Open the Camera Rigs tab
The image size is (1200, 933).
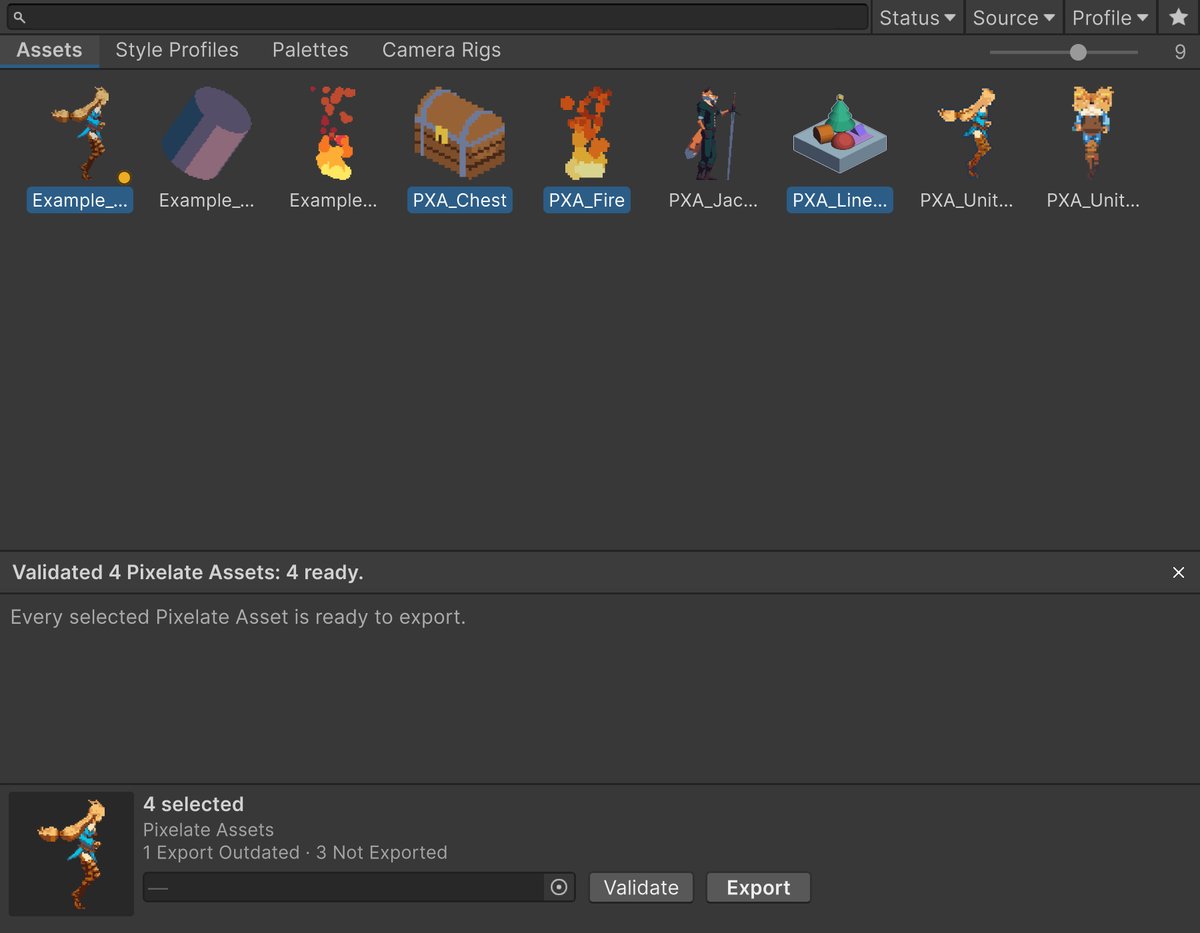[x=441, y=50]
